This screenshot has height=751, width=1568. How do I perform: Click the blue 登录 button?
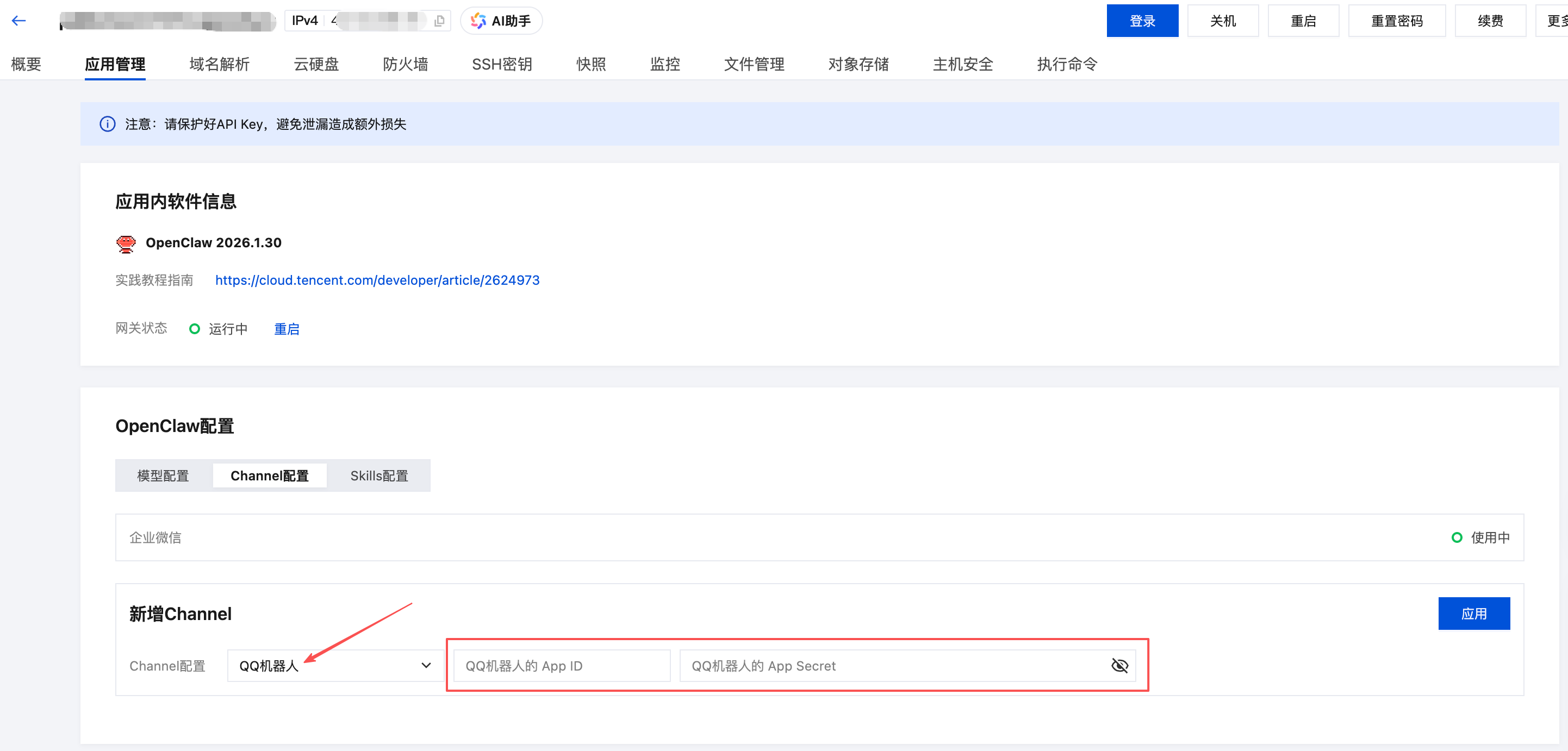1142,21
